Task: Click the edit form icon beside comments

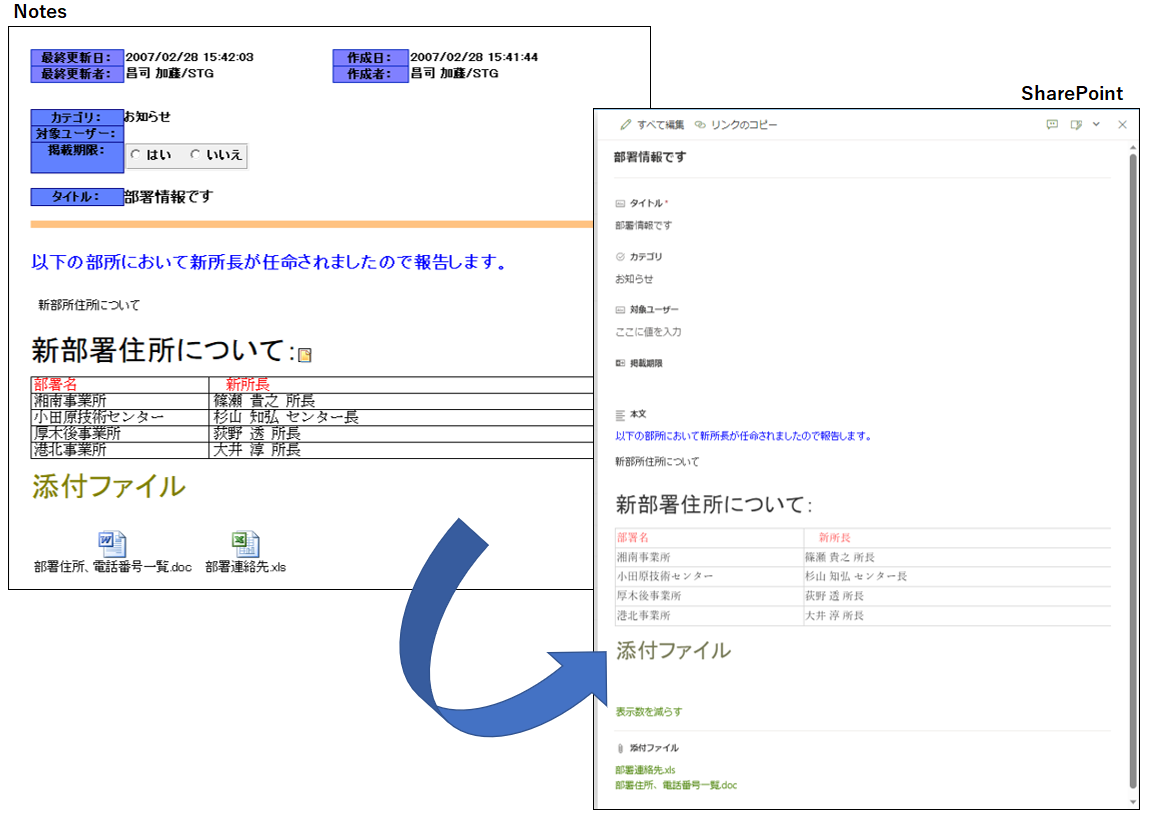Action: pyautogui.click(x=1076, y=125)
